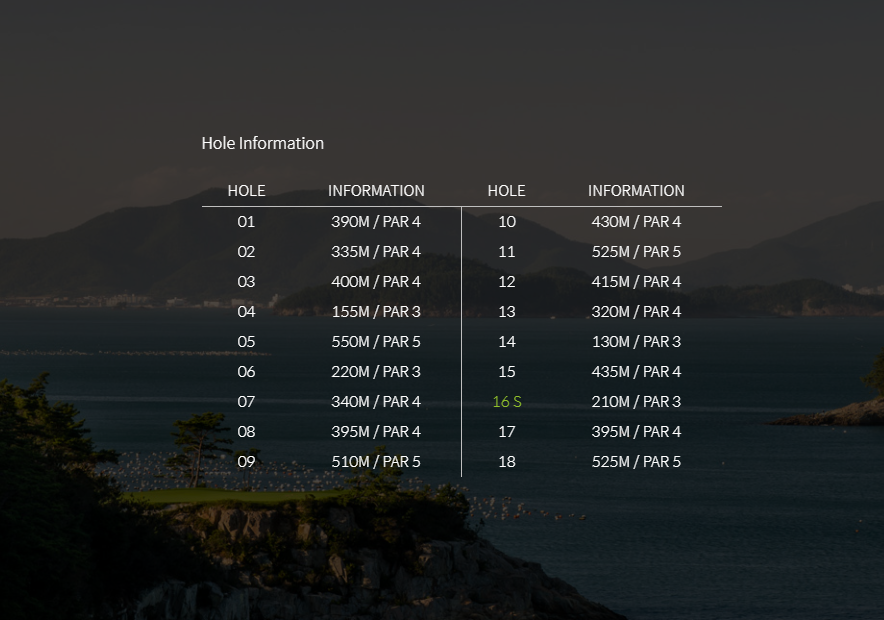Click hole 08's 395M / PAR 4 cell
The image size is (884, 620).
[x=376, y=432]
